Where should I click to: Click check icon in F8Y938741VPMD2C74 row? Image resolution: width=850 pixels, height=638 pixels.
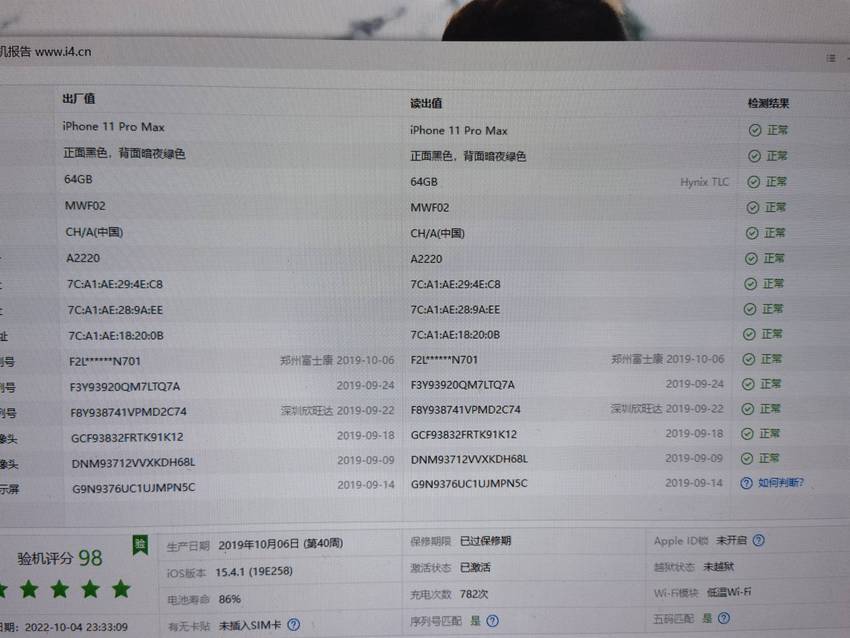[748, 409]
